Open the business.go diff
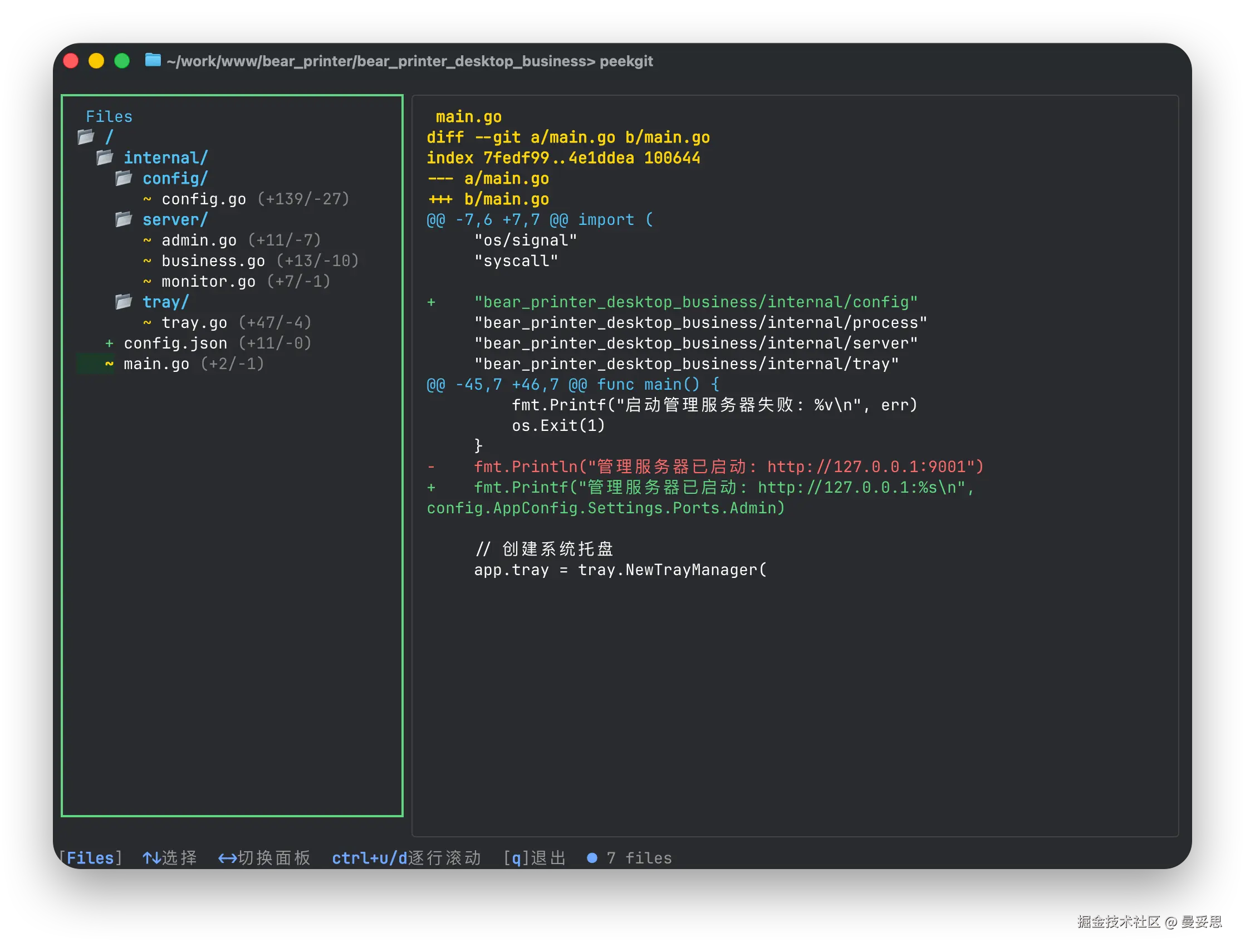This screenshot has width=1245, height=952. 213,261
